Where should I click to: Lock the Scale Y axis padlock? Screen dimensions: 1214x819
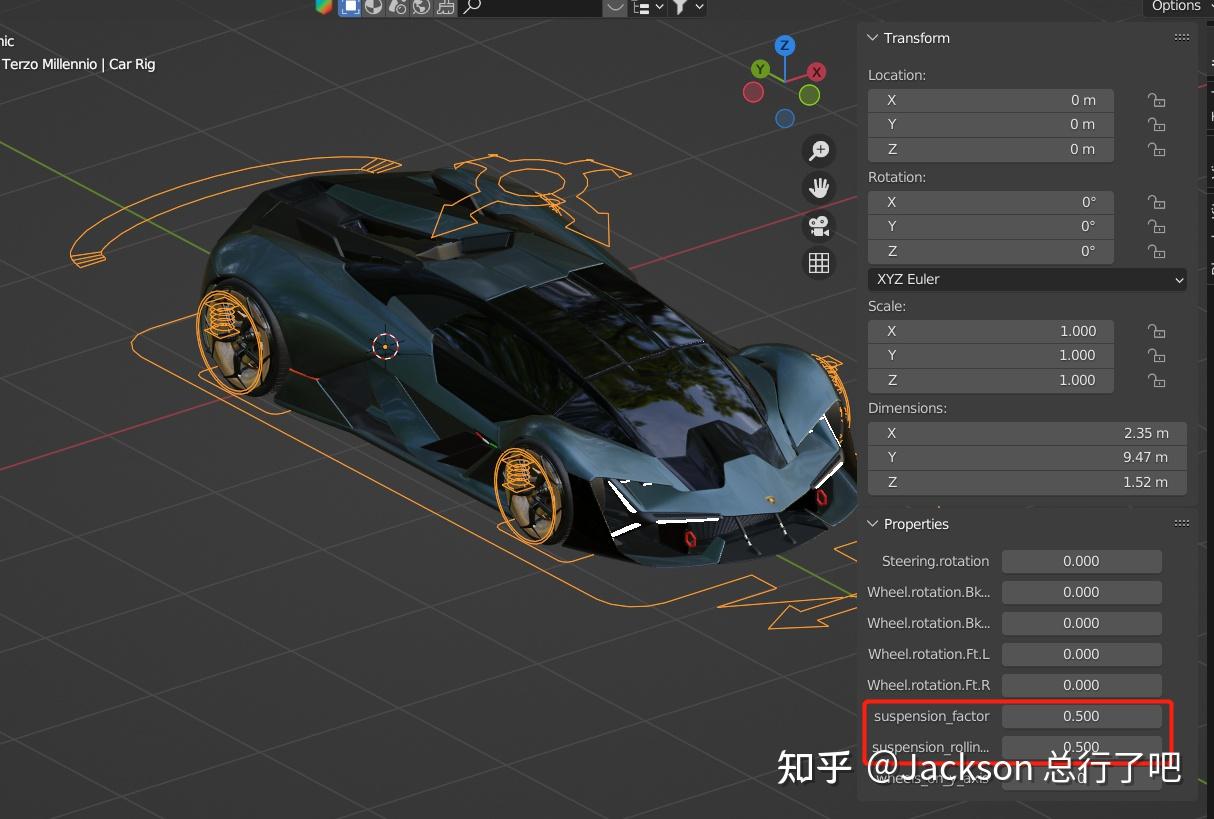click(1156, 355)
